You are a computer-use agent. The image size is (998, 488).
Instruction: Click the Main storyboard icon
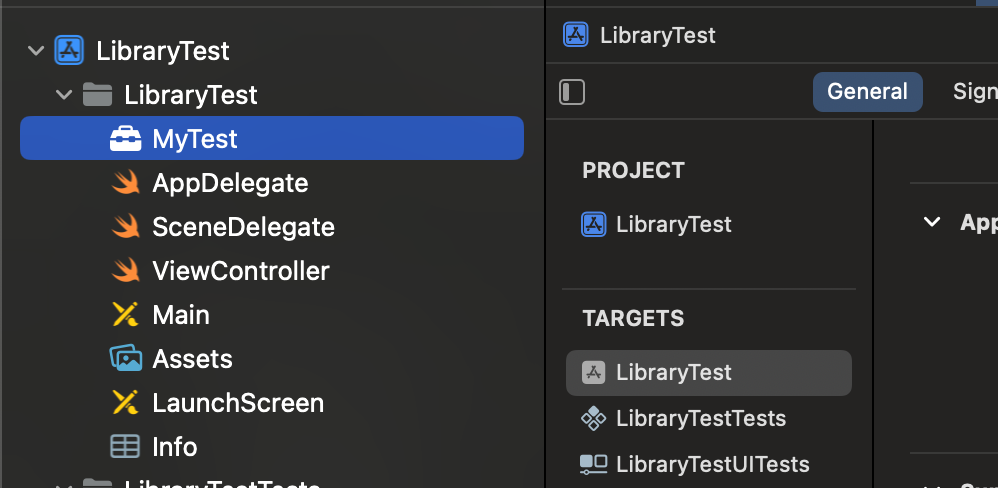point(126,315)
